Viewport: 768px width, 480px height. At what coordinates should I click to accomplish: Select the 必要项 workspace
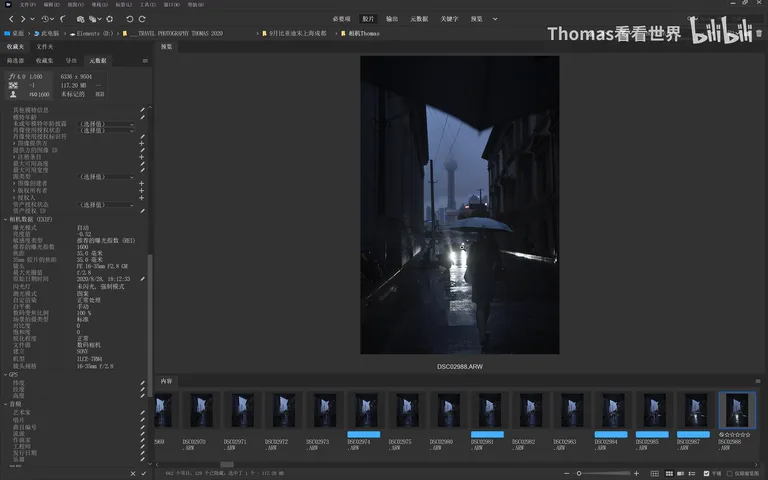coord(341,19)
